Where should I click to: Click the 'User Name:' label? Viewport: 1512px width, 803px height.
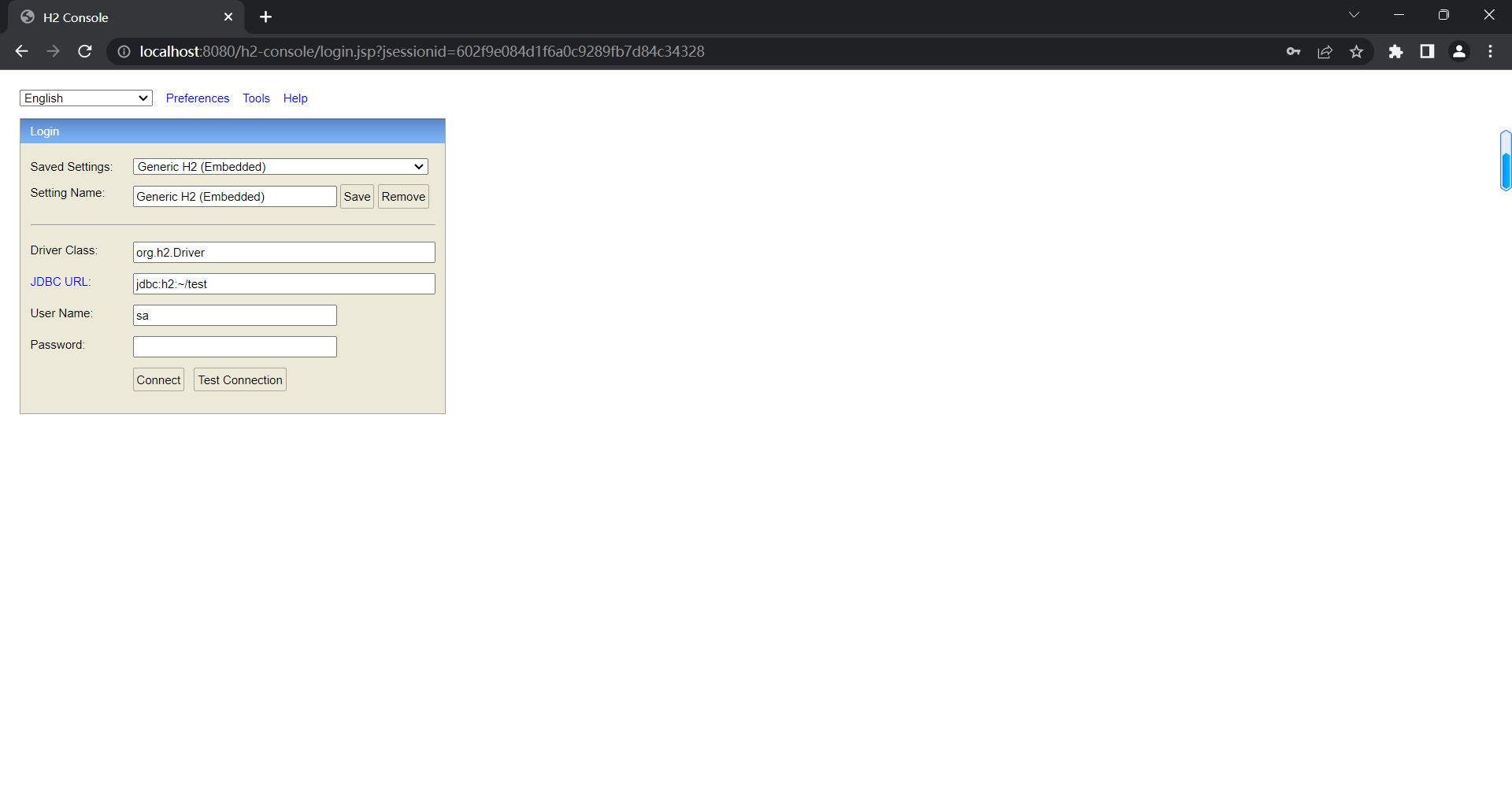pos(61,313)
